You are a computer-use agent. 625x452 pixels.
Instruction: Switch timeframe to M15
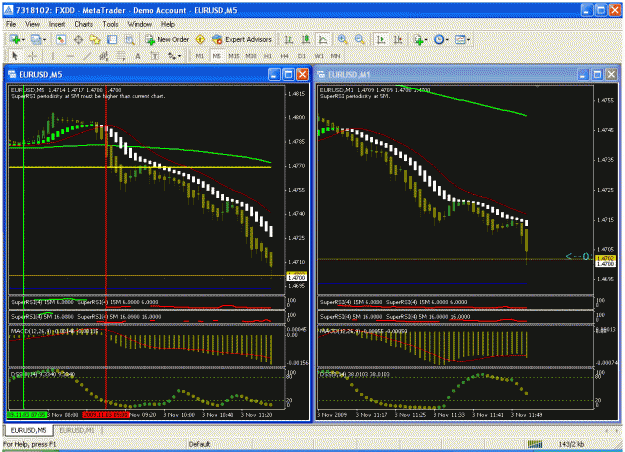coord(234,56)
